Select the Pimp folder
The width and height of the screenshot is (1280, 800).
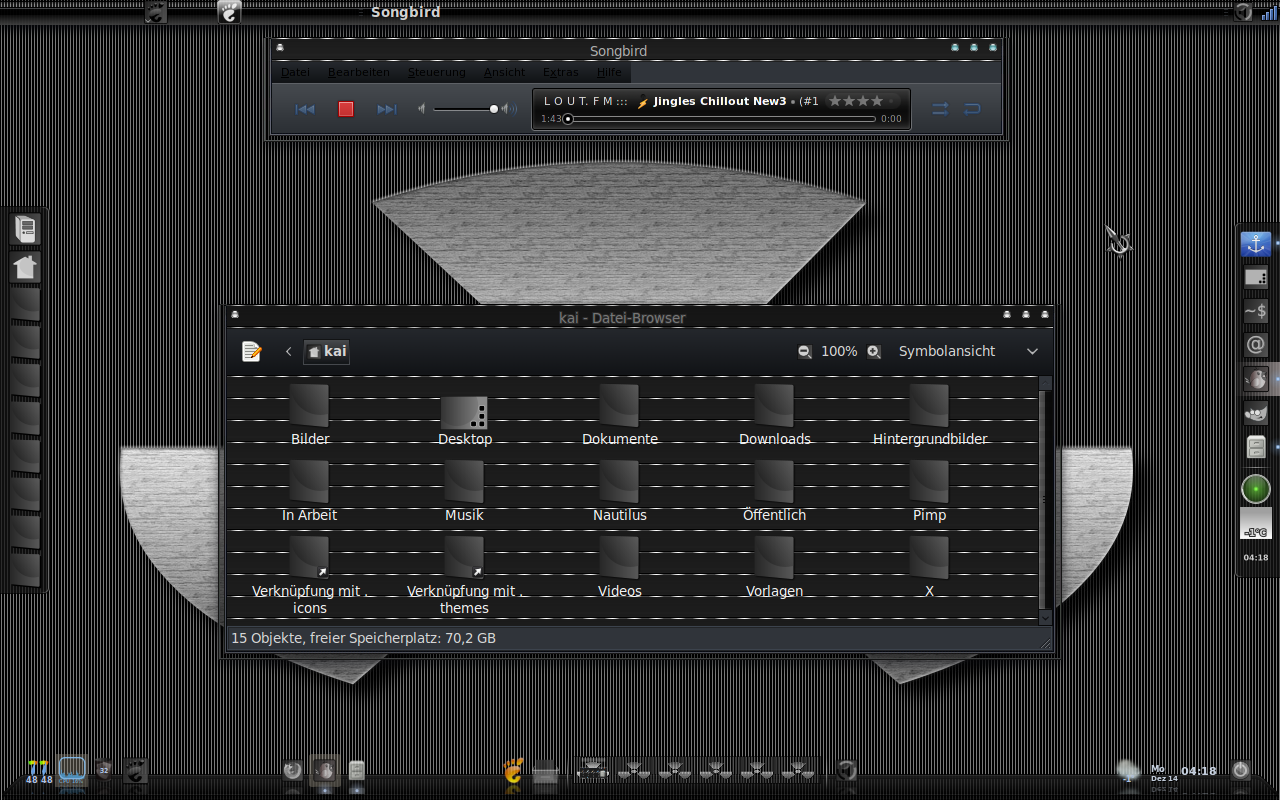point(930,490)
